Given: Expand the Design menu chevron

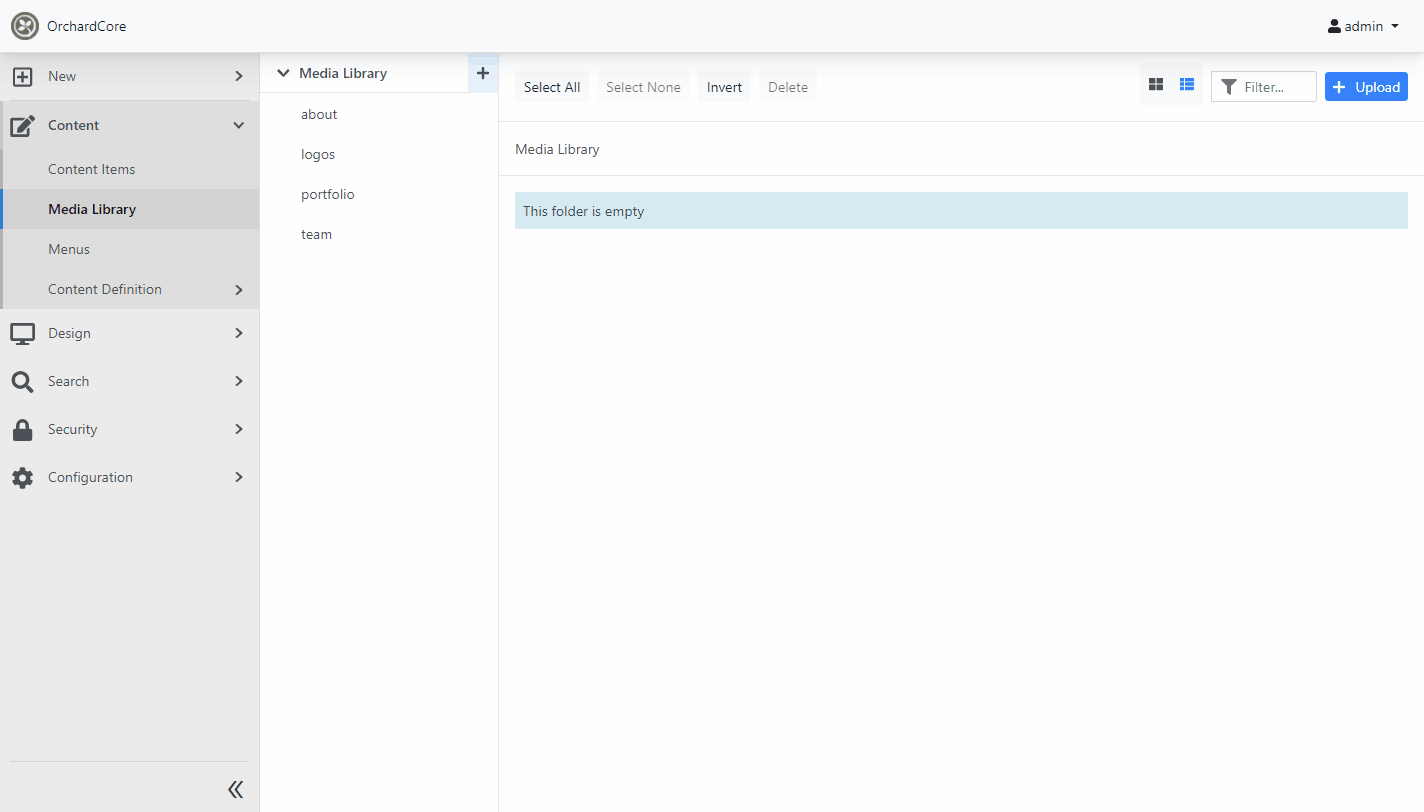Looking at the screenshot, I should [x=238, y=333].
